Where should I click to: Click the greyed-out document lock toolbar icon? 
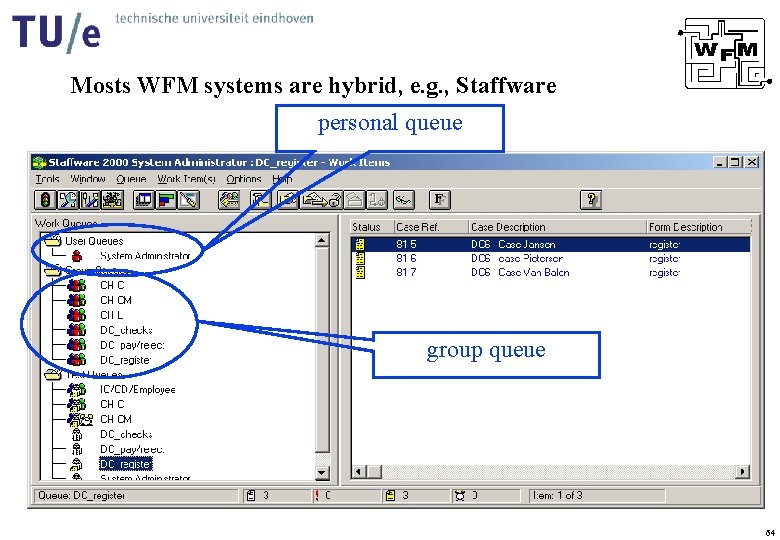tap(377, 200)
